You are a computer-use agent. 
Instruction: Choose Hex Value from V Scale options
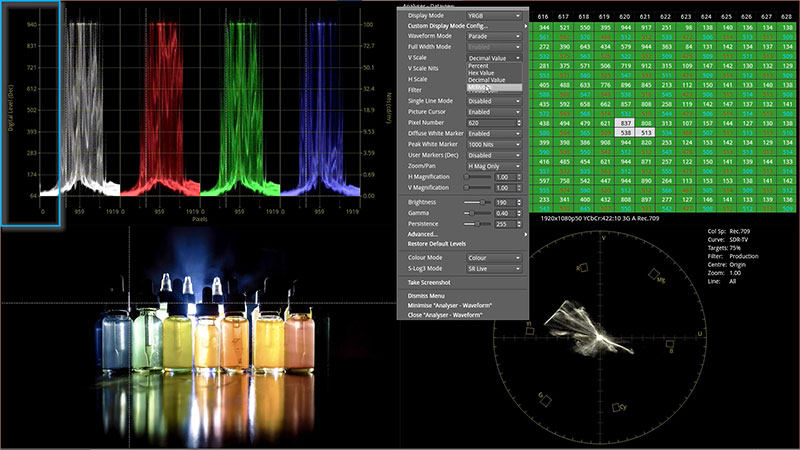[x=482, y=73]
